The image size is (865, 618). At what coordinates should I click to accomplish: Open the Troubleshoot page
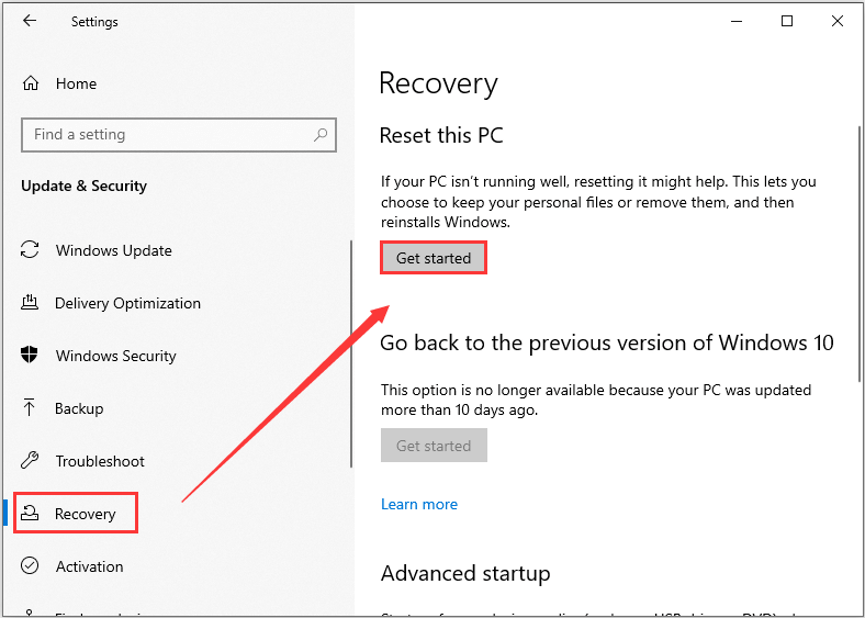click(101, 460)
